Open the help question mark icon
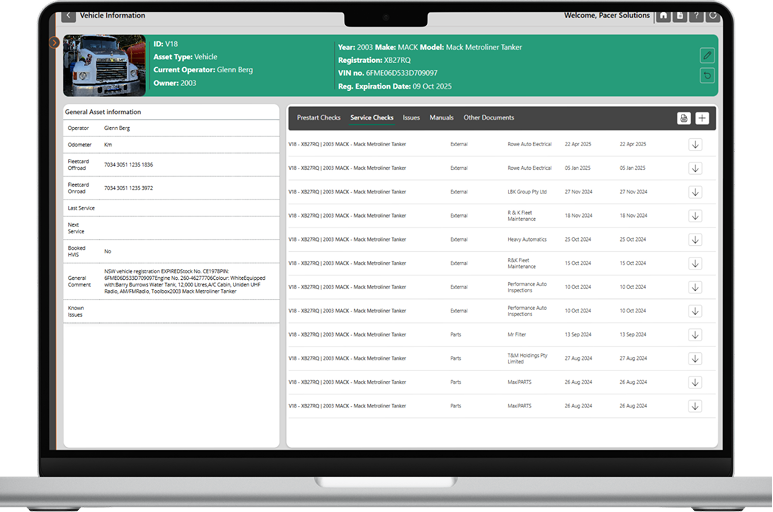 (x=696, y=16)
